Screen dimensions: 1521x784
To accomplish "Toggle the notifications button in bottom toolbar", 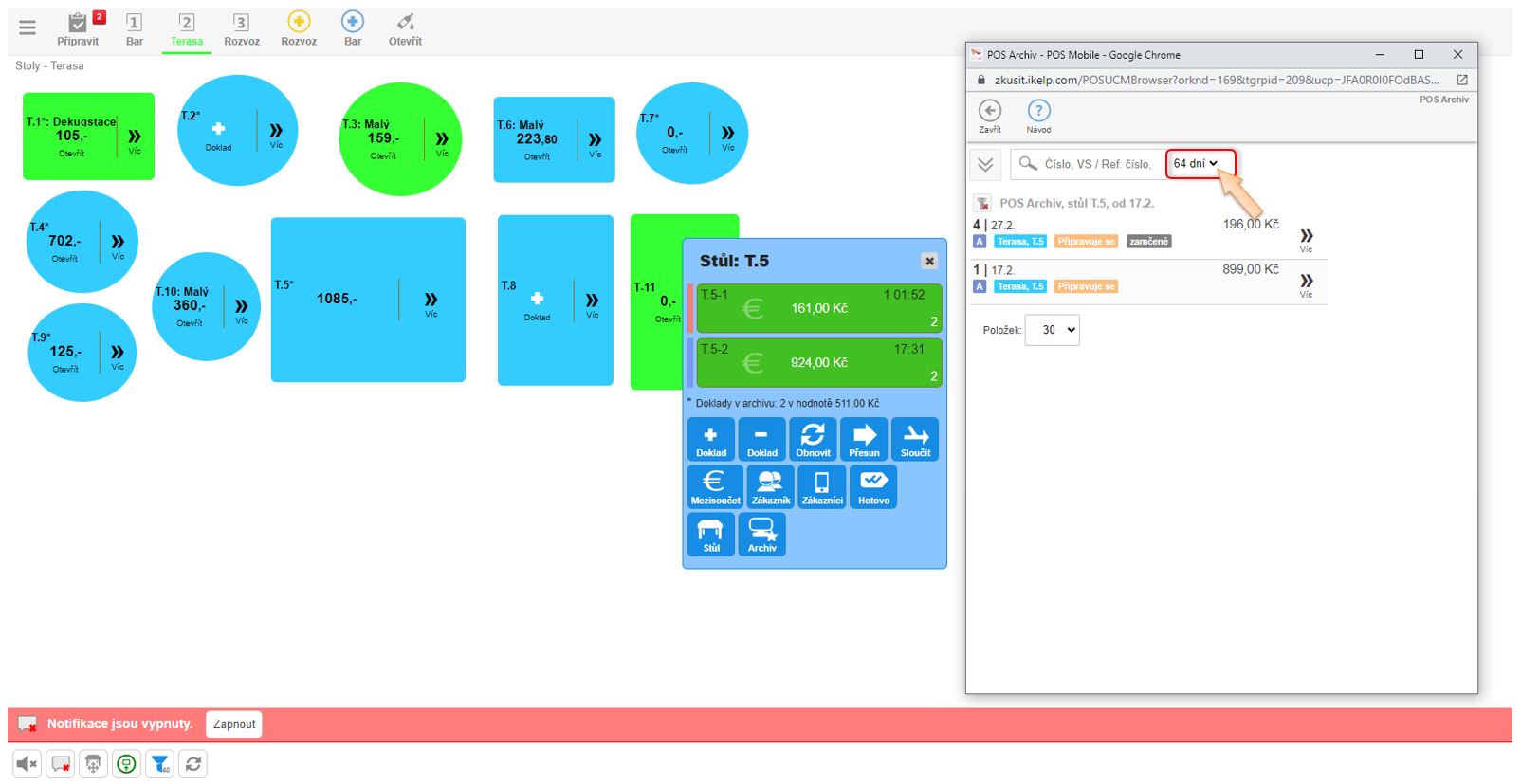I will 61,764.
